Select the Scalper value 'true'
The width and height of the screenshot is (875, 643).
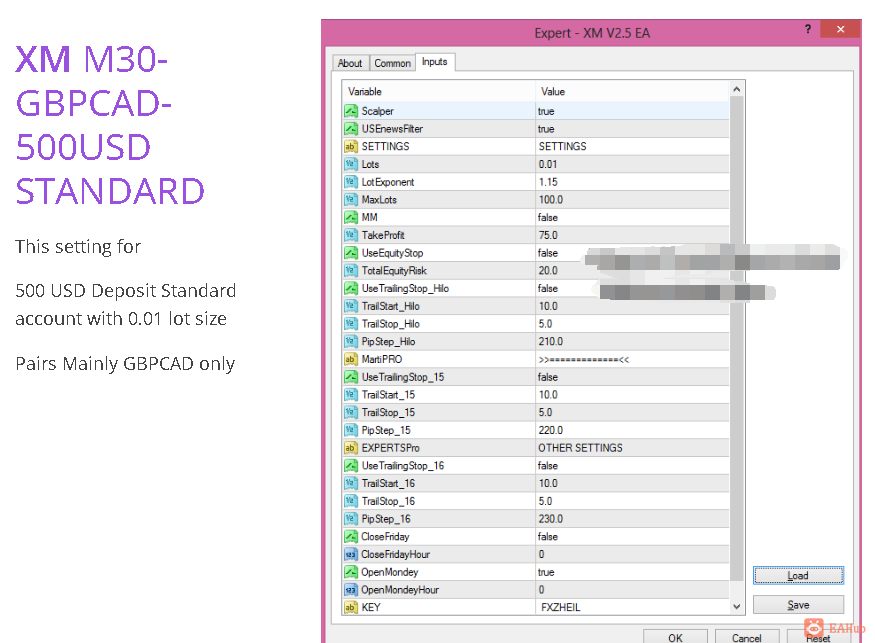(x=546, y=111)
